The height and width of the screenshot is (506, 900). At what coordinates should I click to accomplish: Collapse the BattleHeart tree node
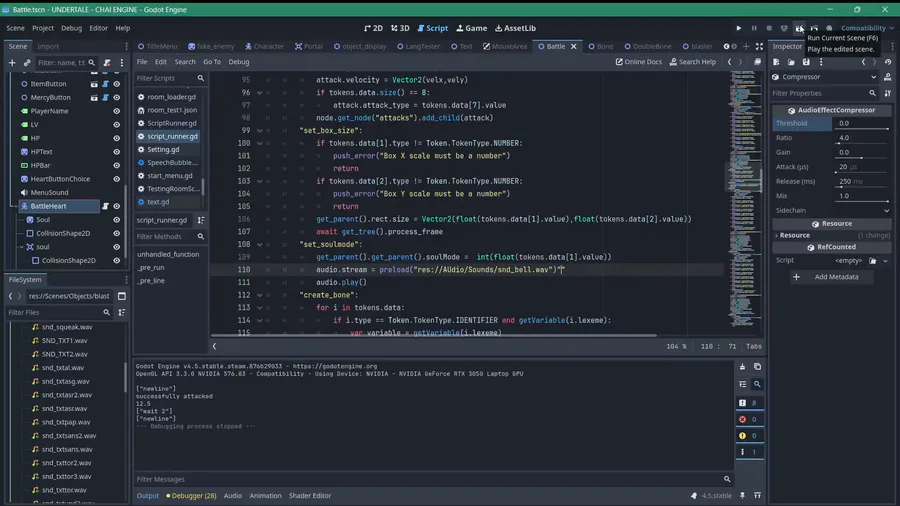pyautogui.click(x=15, y=206)
